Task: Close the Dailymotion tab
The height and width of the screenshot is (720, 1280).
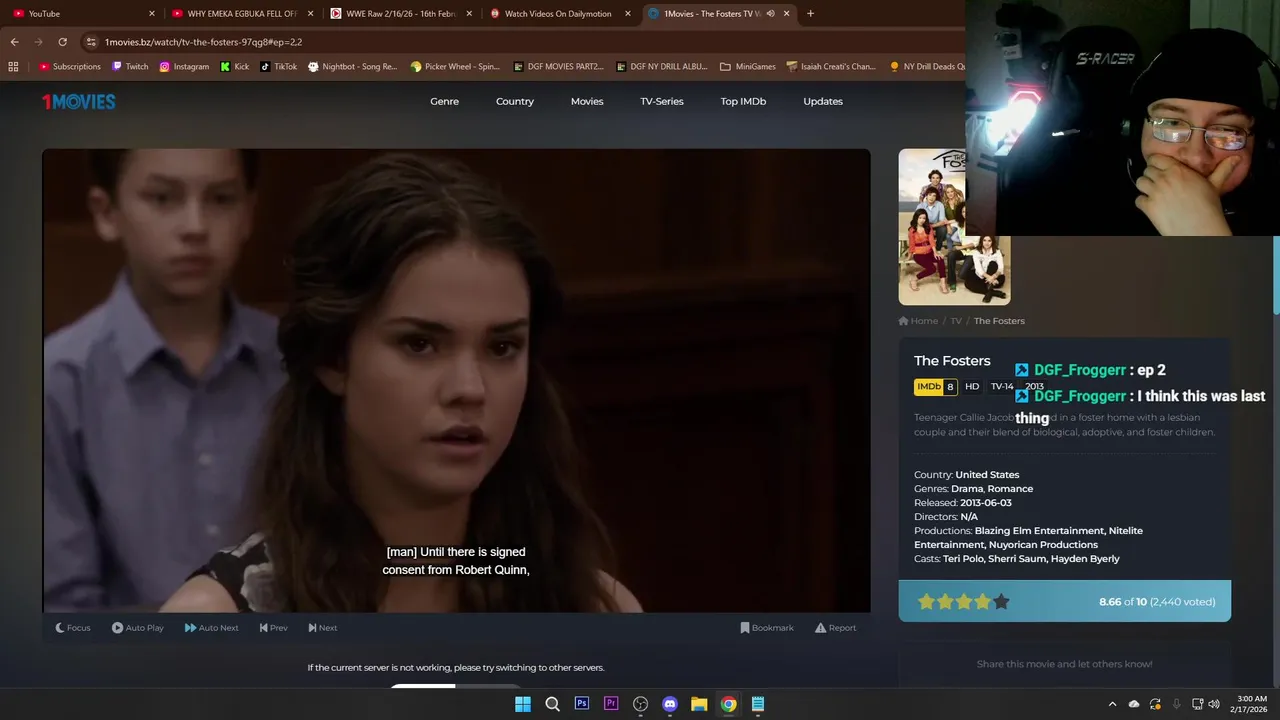Action: point(628,14)
